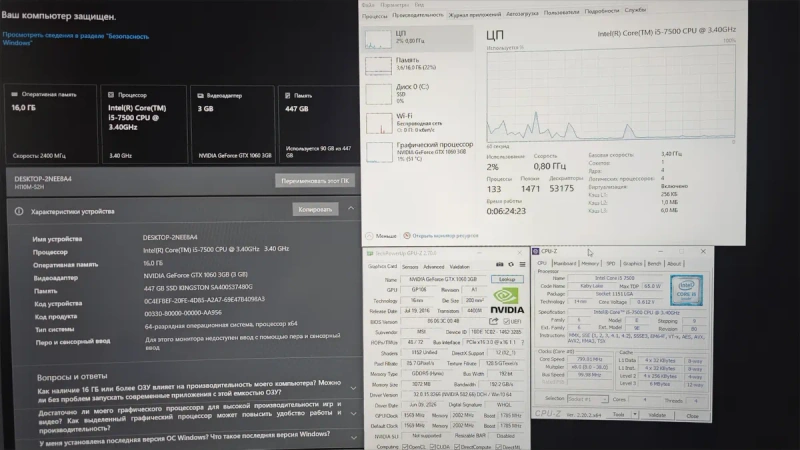This screenshot has height=450, width=800.
Task: Click the bus interface question mark in GPU-Z
Action: tap(522, 342)
